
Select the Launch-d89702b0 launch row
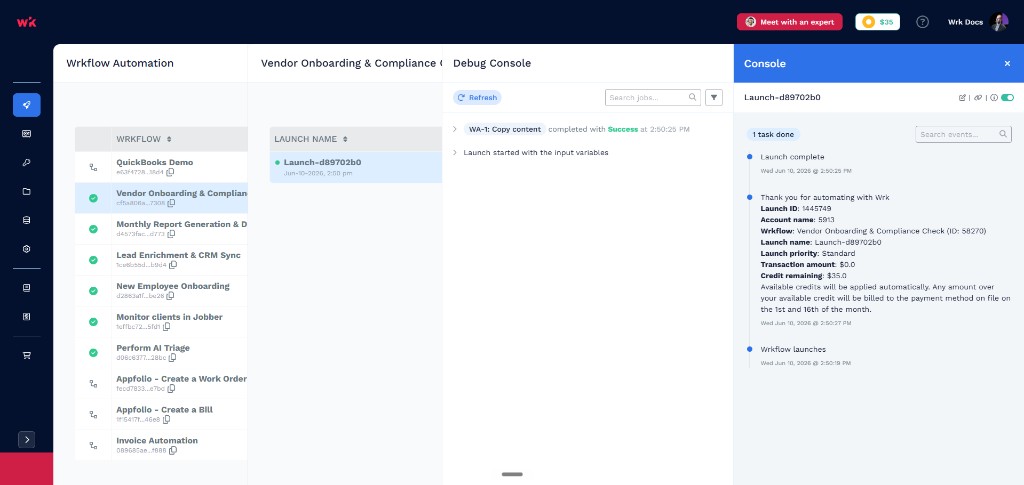[356, 167]
